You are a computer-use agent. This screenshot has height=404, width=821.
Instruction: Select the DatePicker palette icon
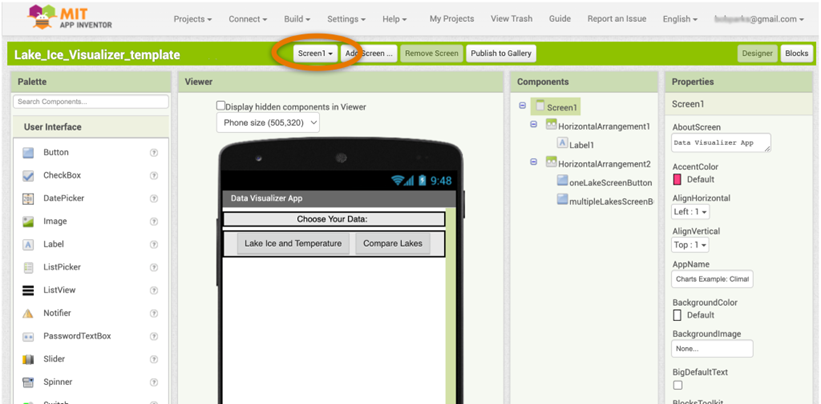28,198
